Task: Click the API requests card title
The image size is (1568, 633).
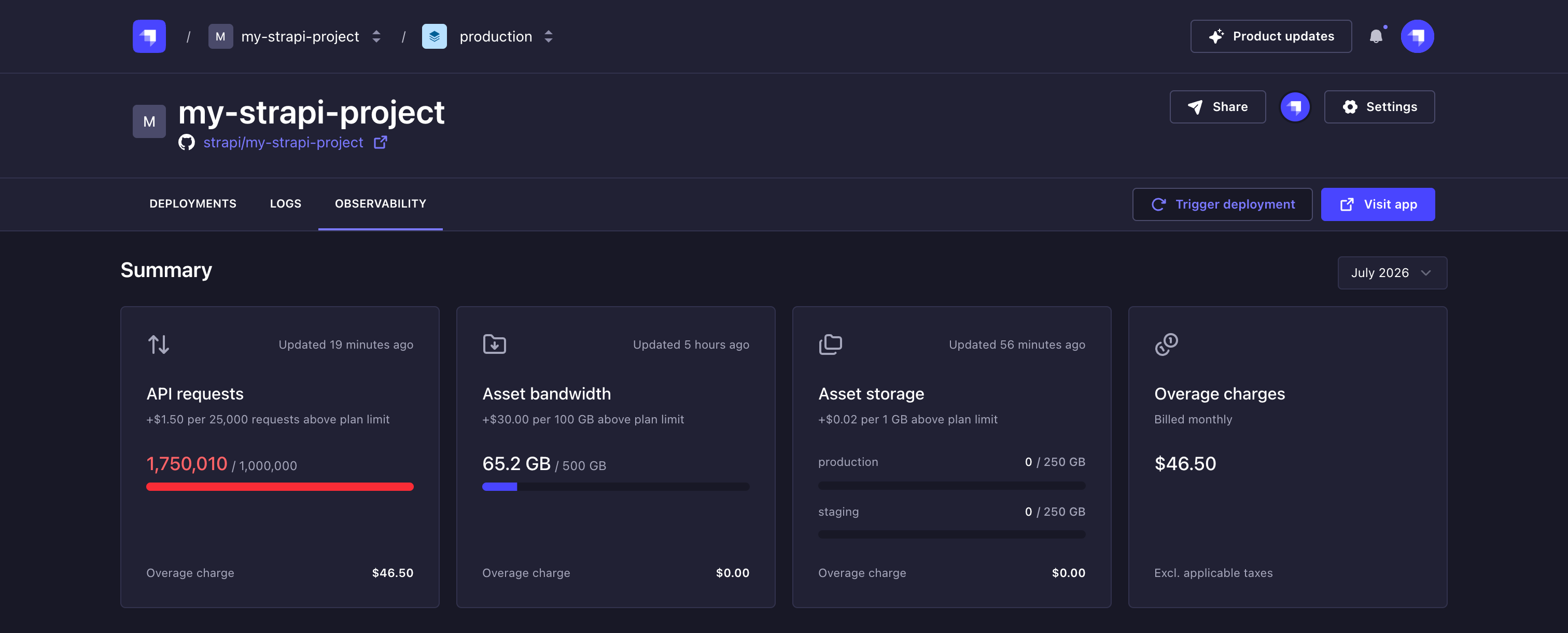Action: pos(195,394)
